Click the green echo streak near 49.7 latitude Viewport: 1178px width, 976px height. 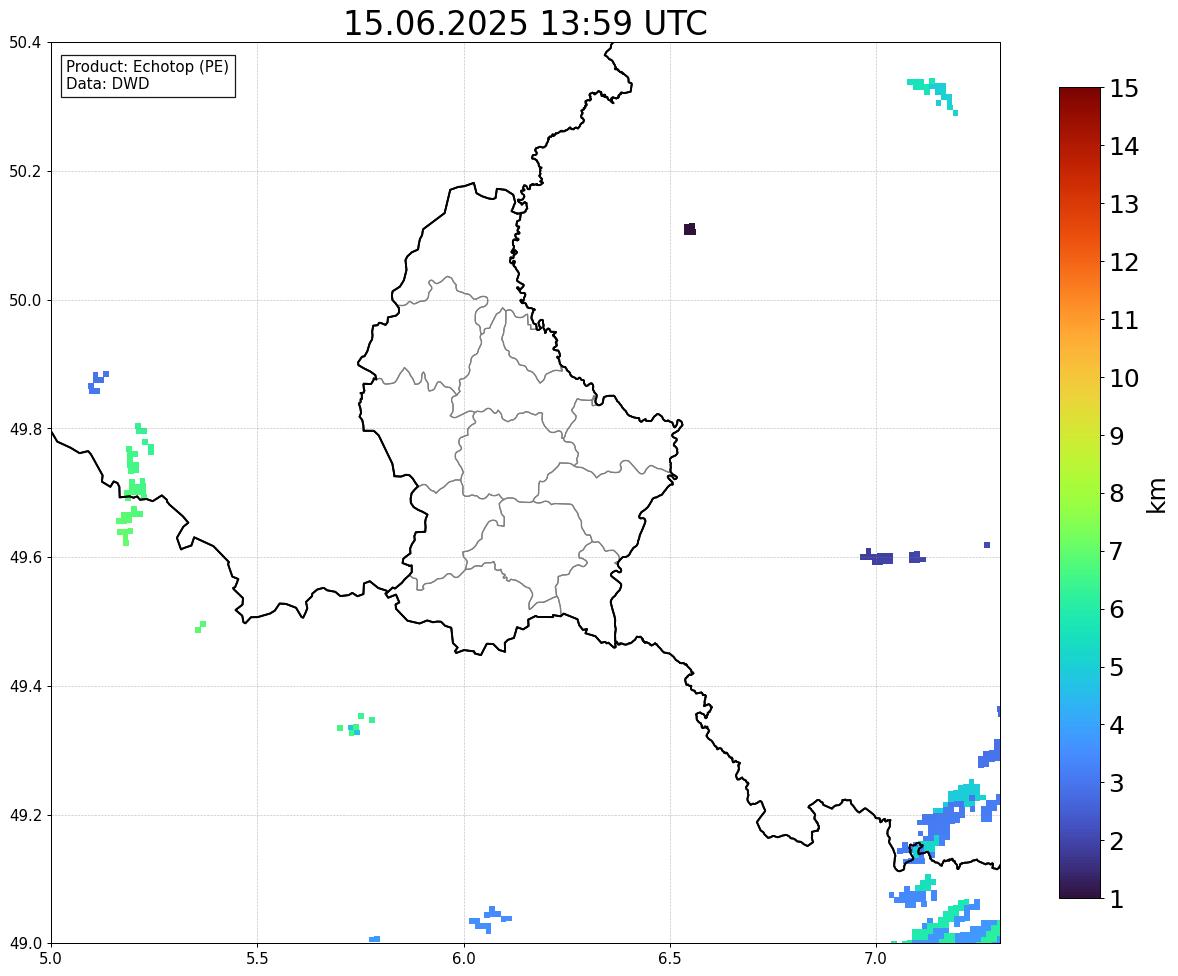tap(136, 485)
